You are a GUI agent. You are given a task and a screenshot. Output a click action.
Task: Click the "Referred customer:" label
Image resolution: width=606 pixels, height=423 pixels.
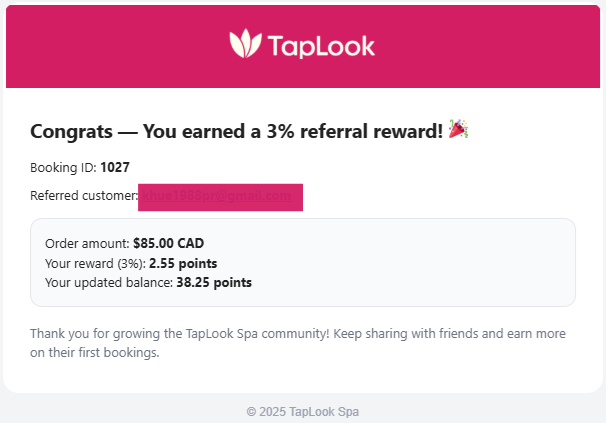tap(83, 196)
